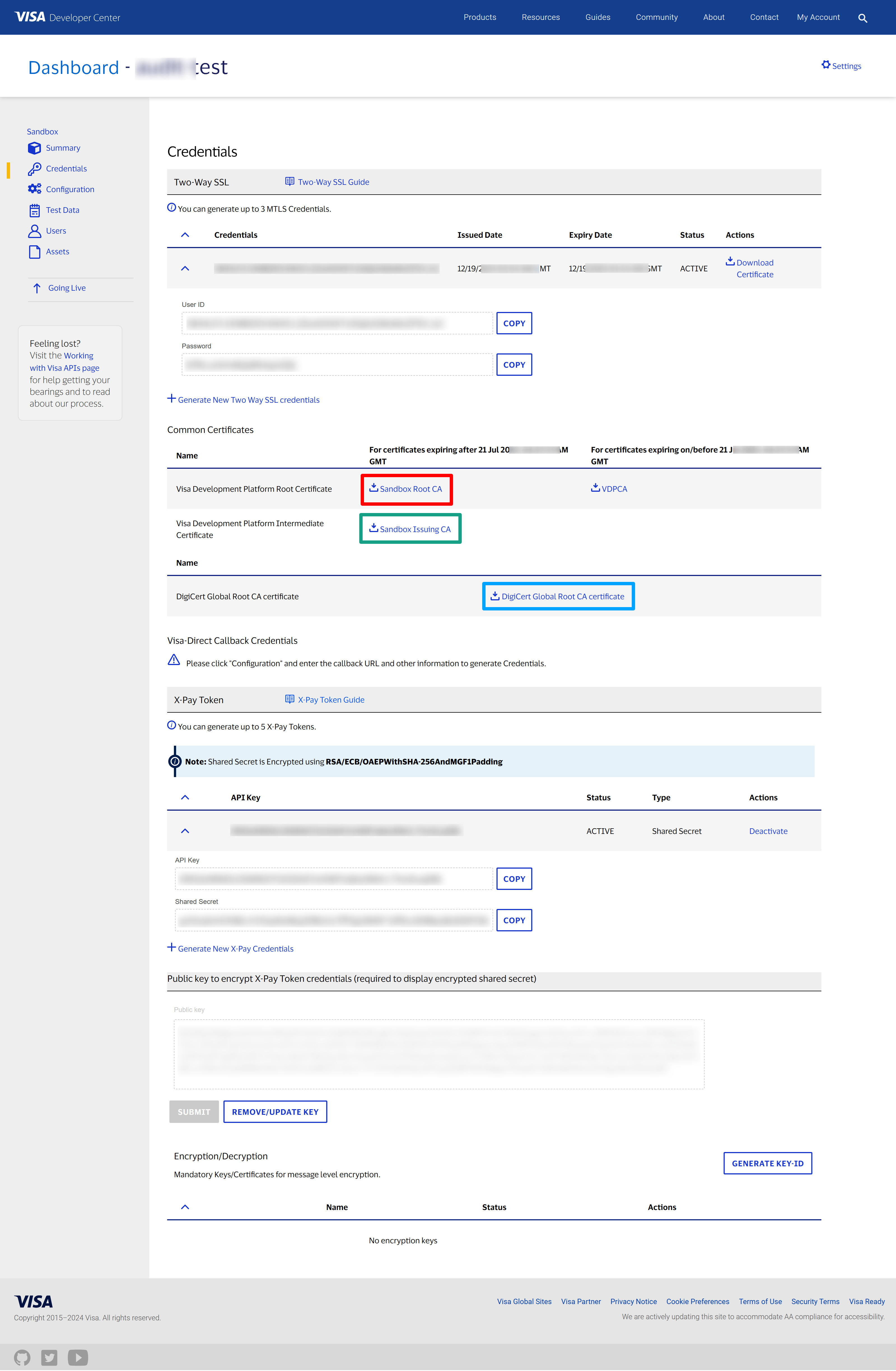This screenshot has width=896, height=1371.
Task: Click inside the Public key text area
Action: pyautogui.click(x=439, y=1055)
